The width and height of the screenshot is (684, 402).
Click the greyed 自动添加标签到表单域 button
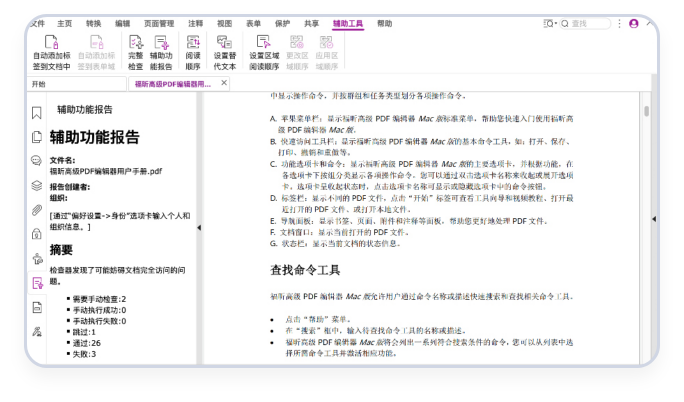coord(96,53)
